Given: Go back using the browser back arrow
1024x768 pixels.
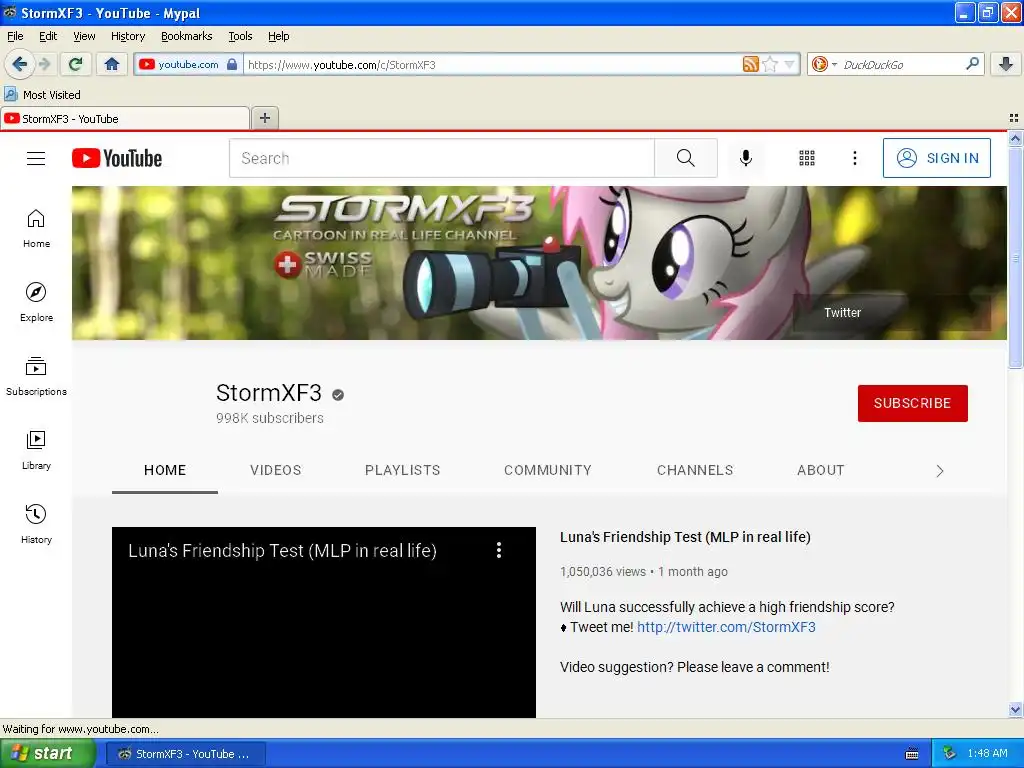Looking at the screenshot, I should tap(19, 64).
